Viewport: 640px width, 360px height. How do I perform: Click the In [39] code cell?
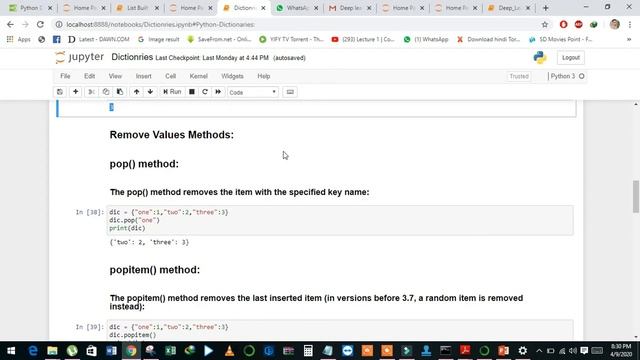[340, 330]
